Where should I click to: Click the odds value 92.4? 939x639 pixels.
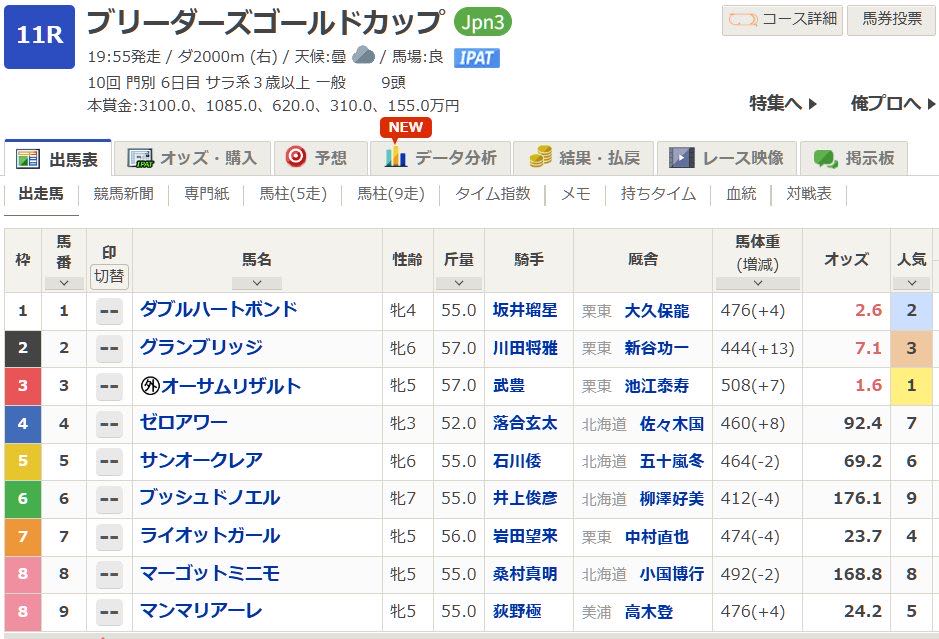[x=862, y=424]
